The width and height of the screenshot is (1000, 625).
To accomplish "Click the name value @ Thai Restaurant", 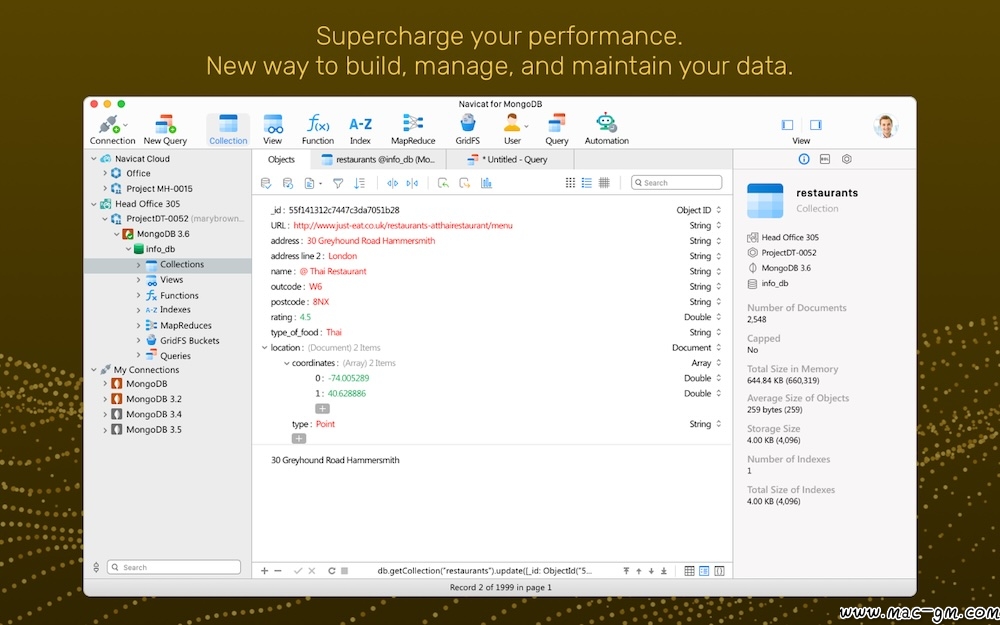I will (x=333, y=271).
